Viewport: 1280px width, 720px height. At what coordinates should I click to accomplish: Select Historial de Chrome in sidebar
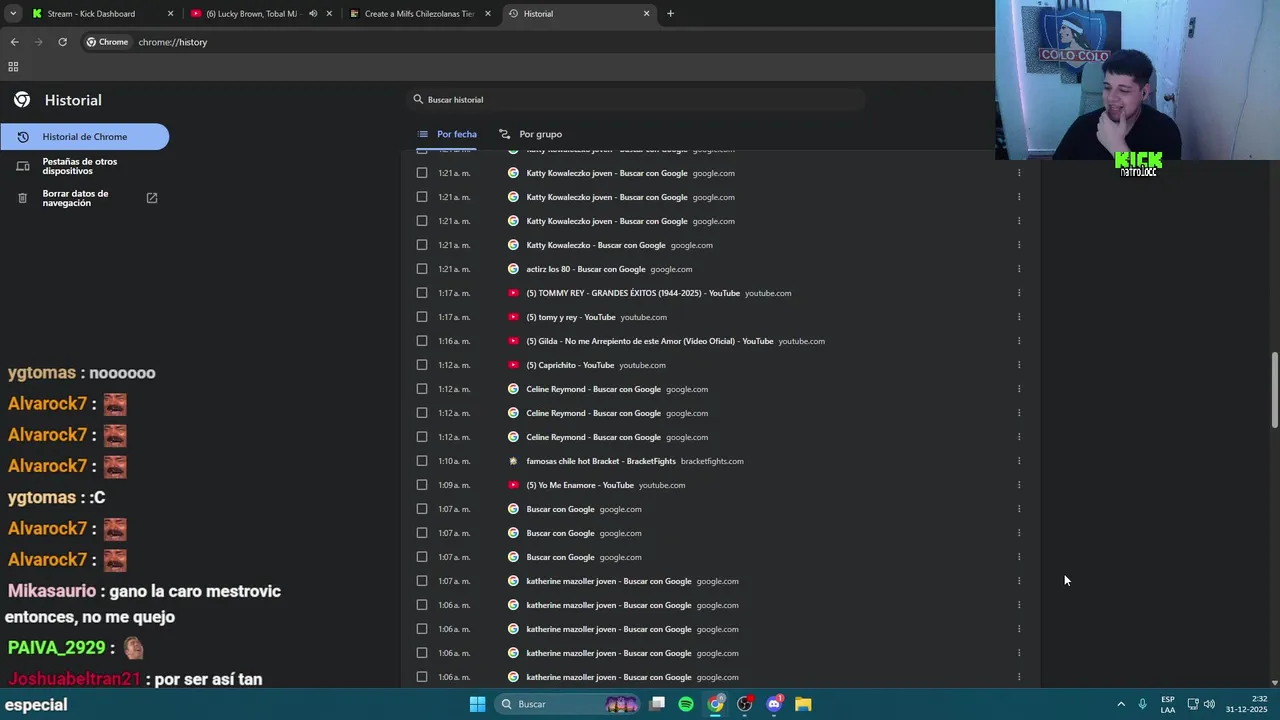click(85, 137)
